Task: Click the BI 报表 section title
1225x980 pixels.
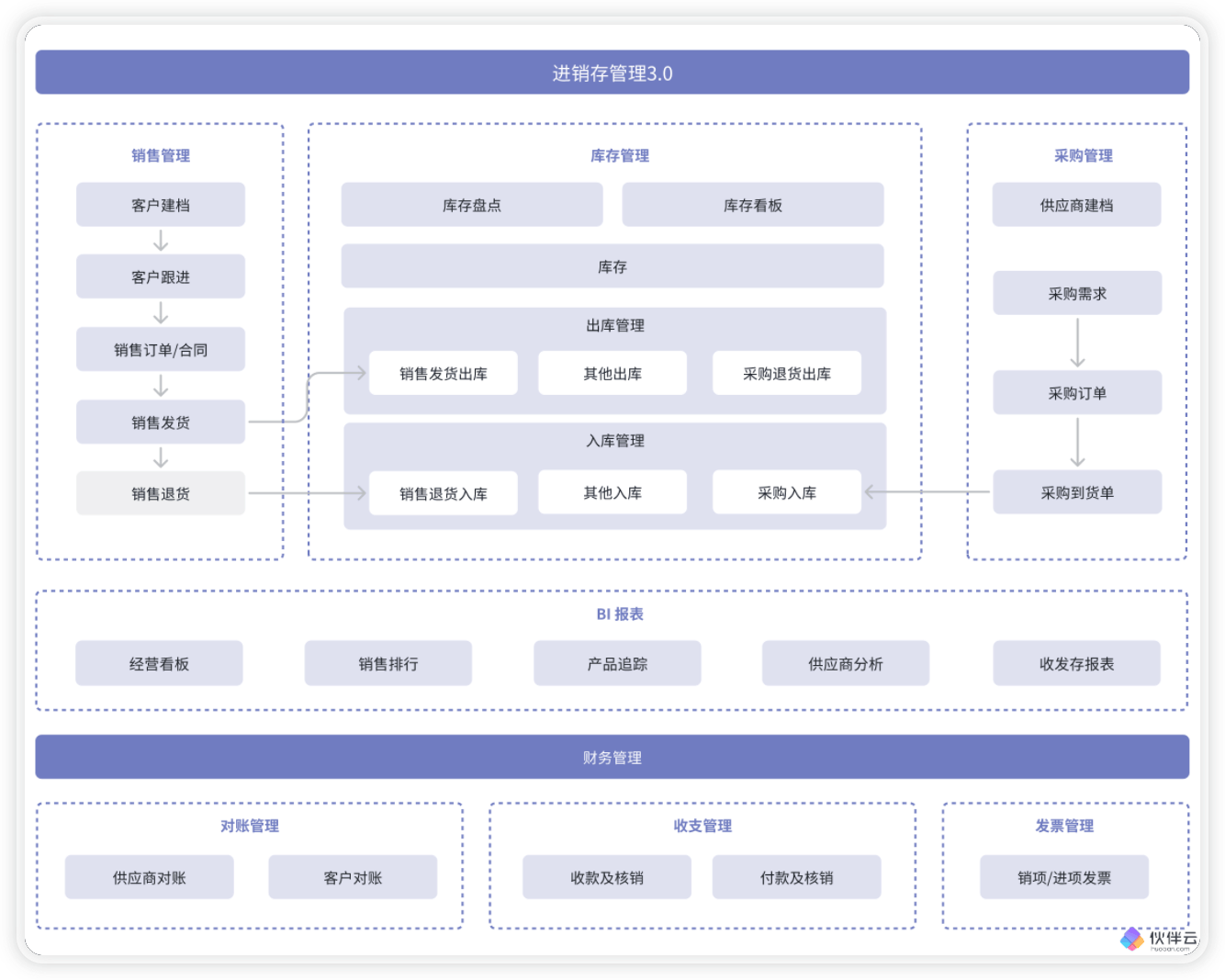Action: point(620,614)
